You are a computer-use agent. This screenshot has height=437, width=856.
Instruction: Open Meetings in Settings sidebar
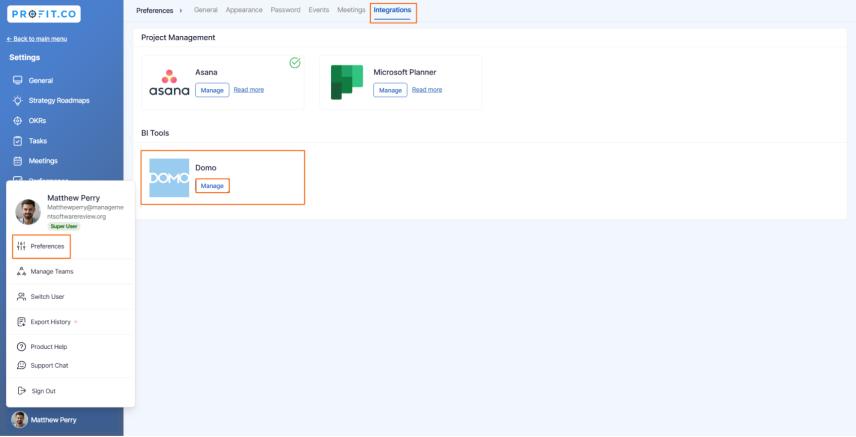[43, 161]
